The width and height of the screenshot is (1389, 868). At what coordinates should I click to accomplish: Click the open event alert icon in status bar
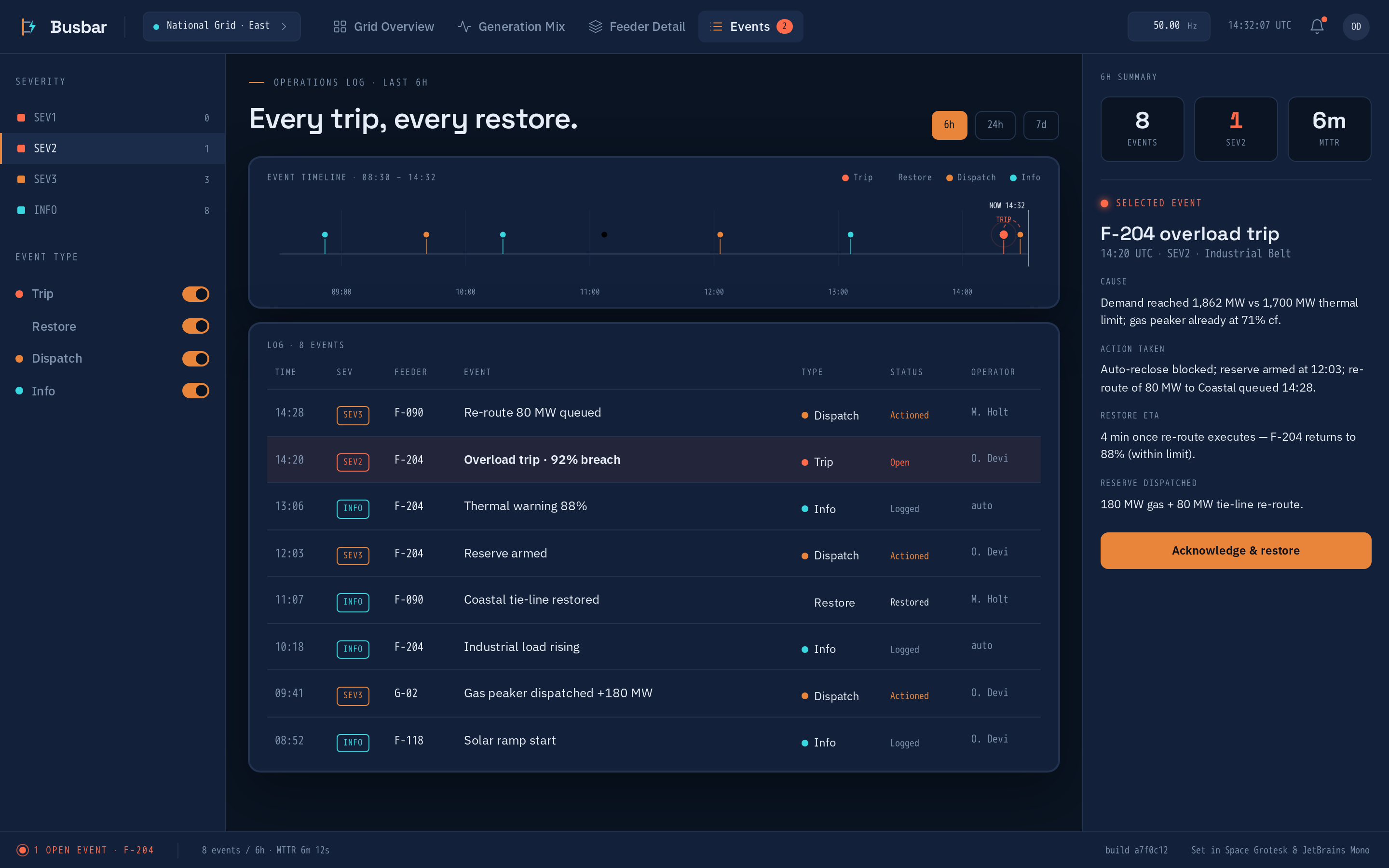[22, 850]
